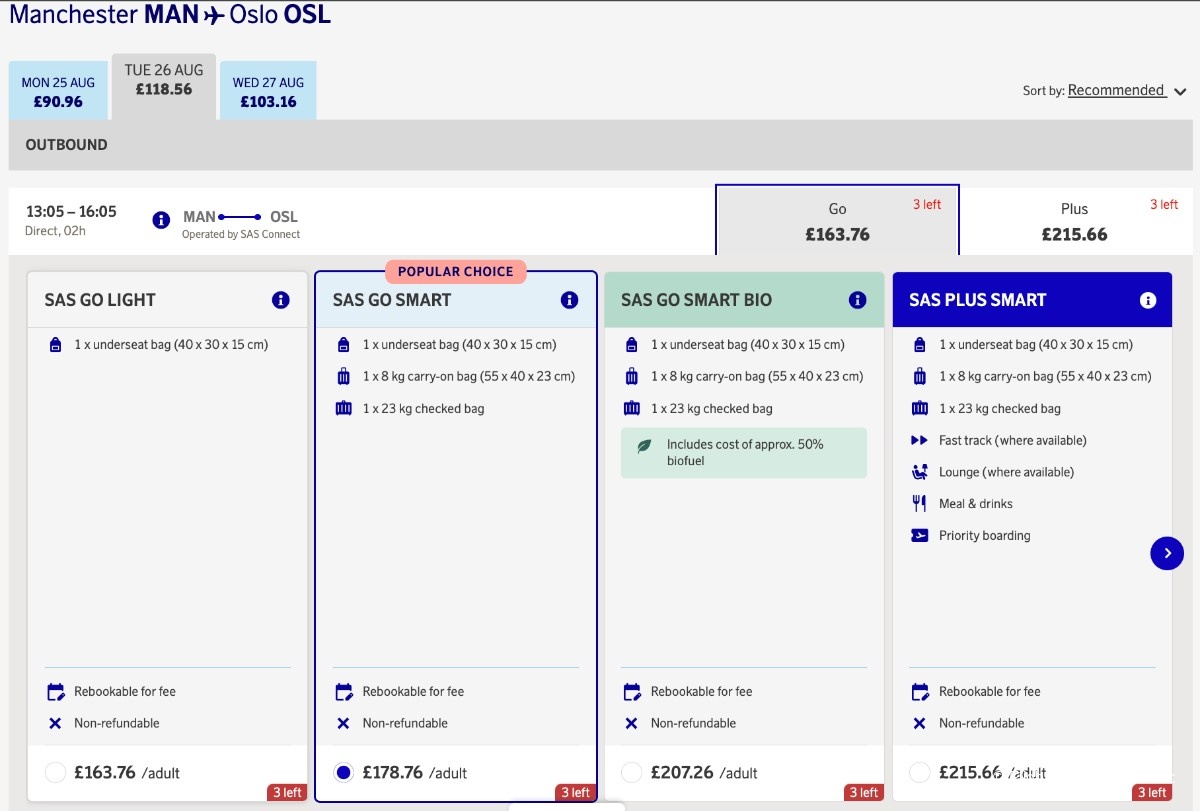Click checked bag icon in SAS GO SMART BIO

pos(632,408)
